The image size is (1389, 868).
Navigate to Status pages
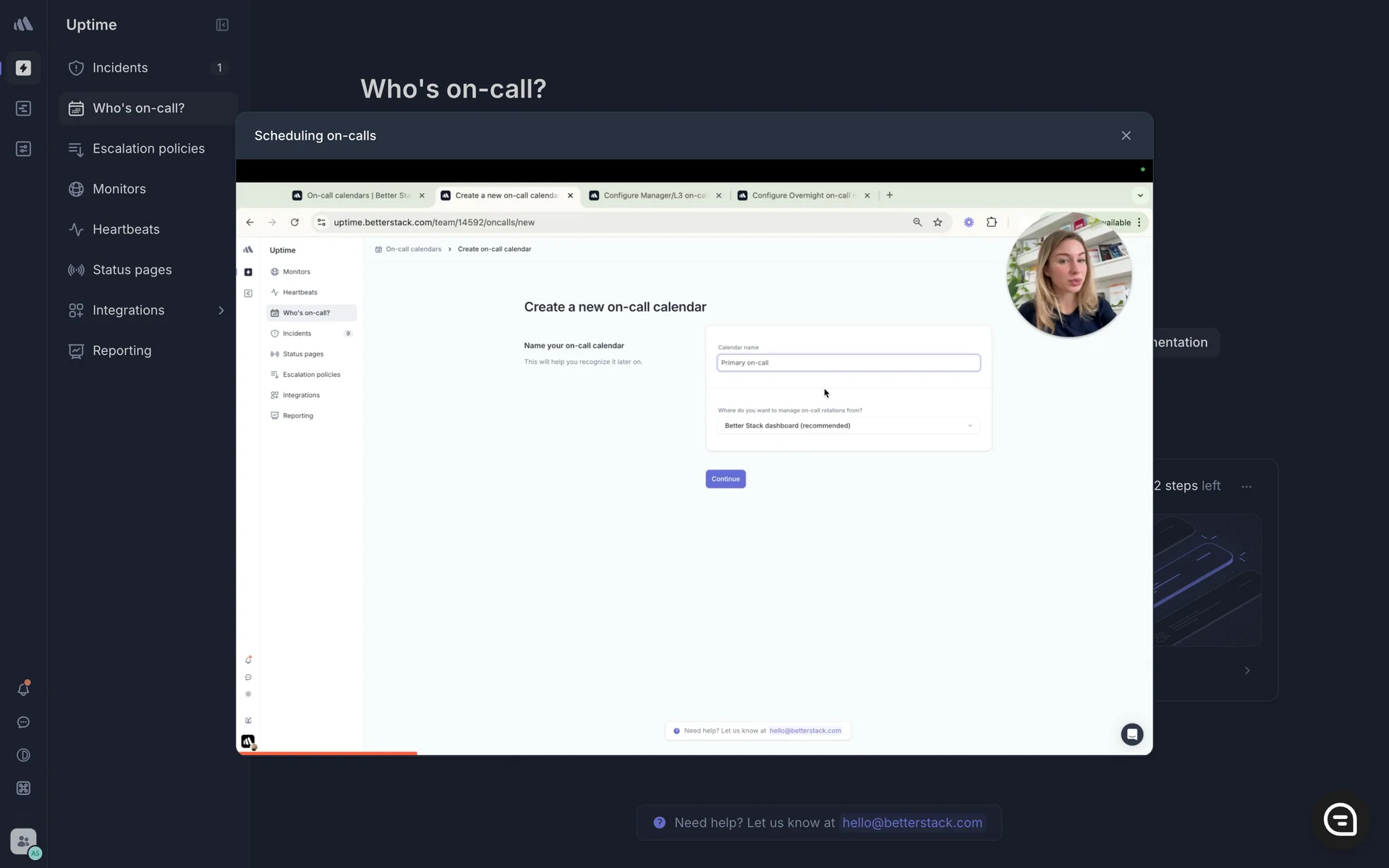(x=132, y=270)
